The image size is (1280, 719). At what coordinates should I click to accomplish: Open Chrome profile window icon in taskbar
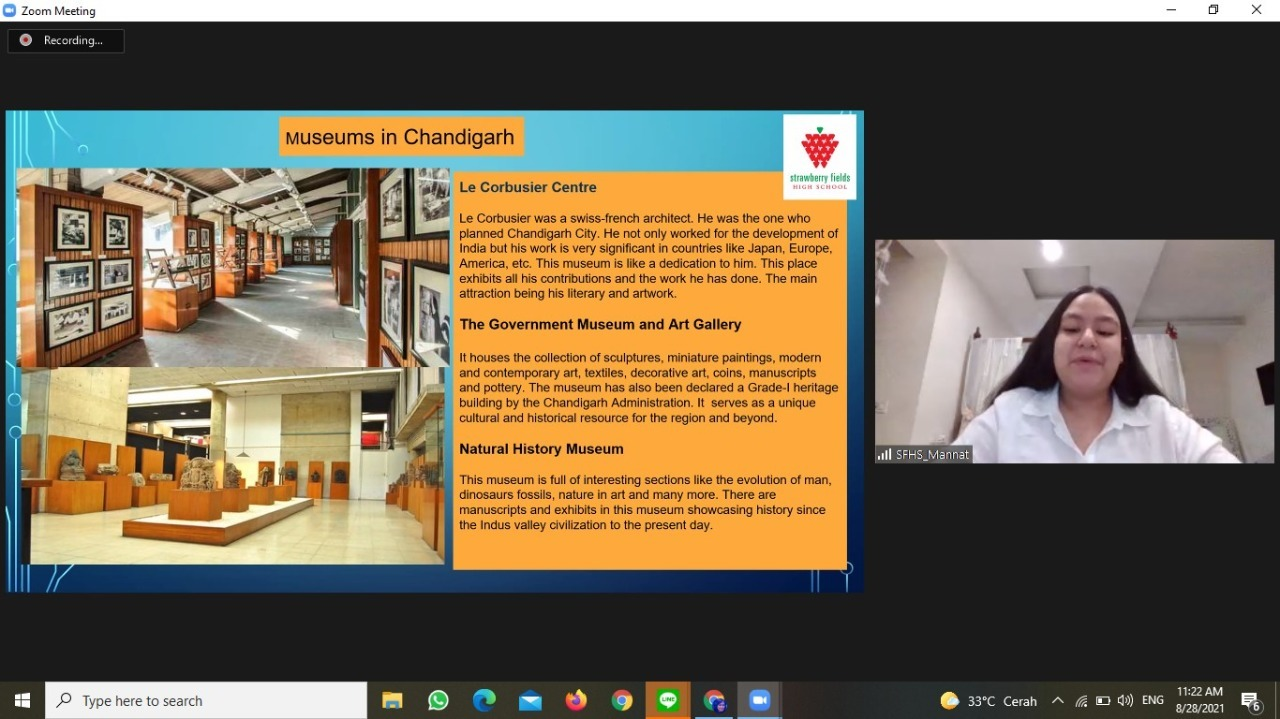pyautogui.click(x=714, y=701)
